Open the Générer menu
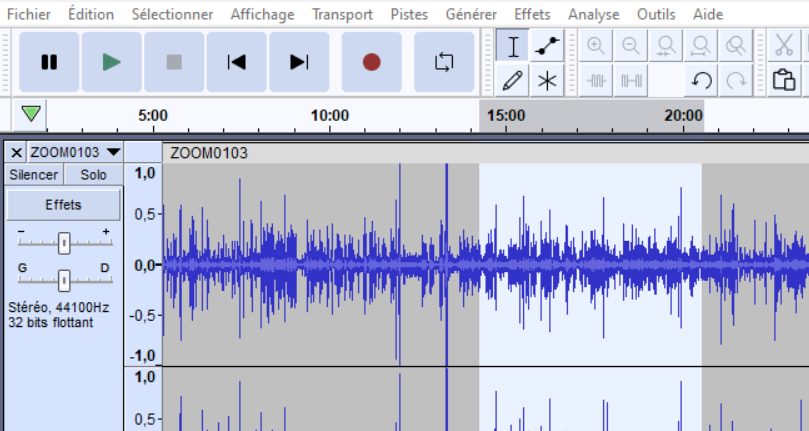 471,14
